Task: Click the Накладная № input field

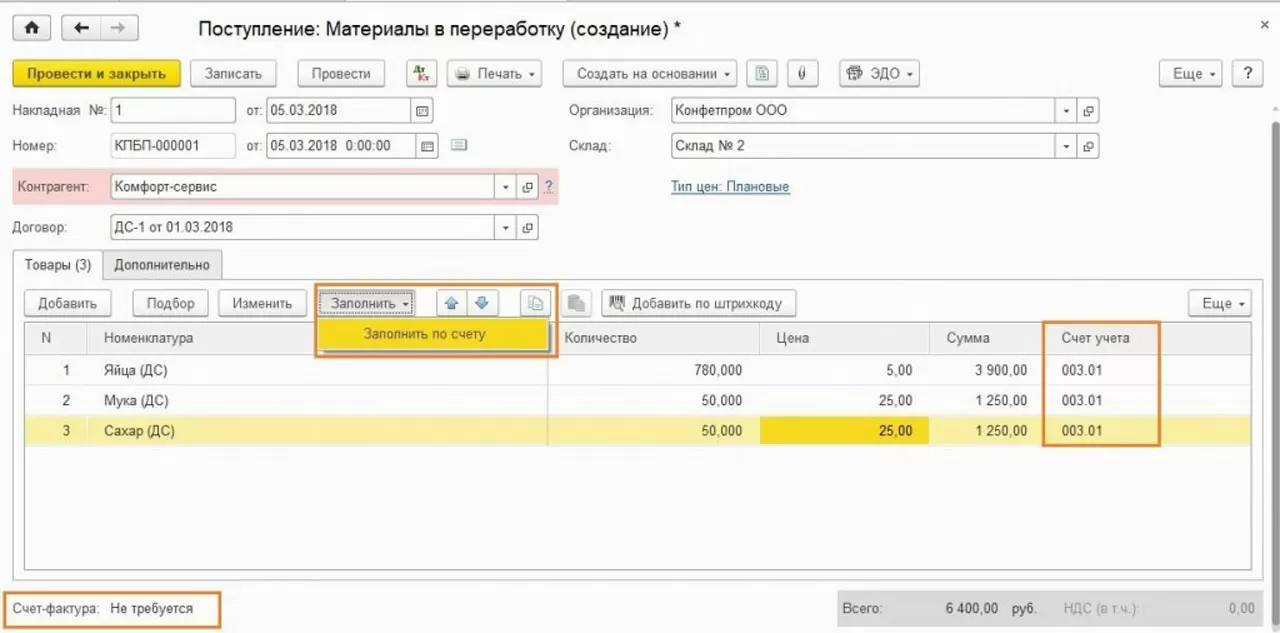Action: point(172,111)
